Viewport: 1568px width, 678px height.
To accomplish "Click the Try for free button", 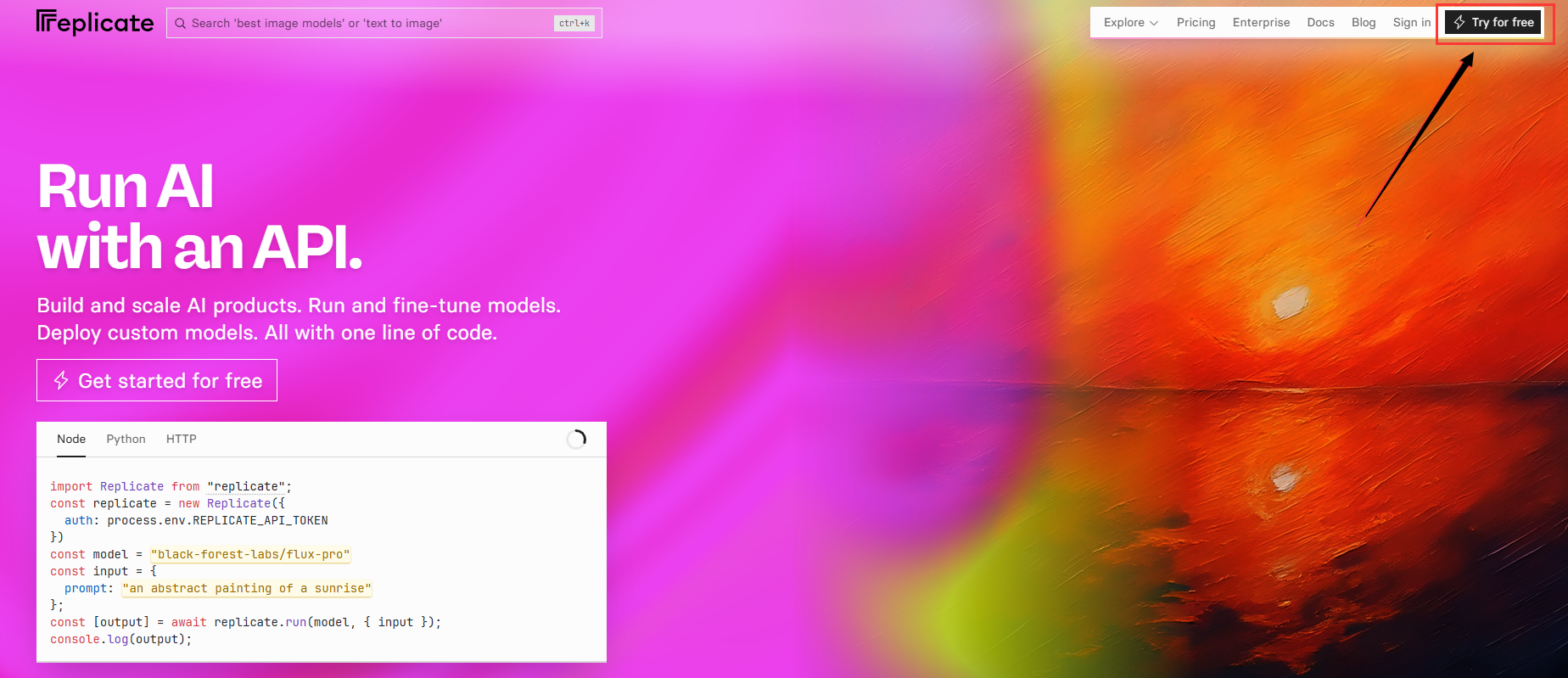I will coord(1493,23).
